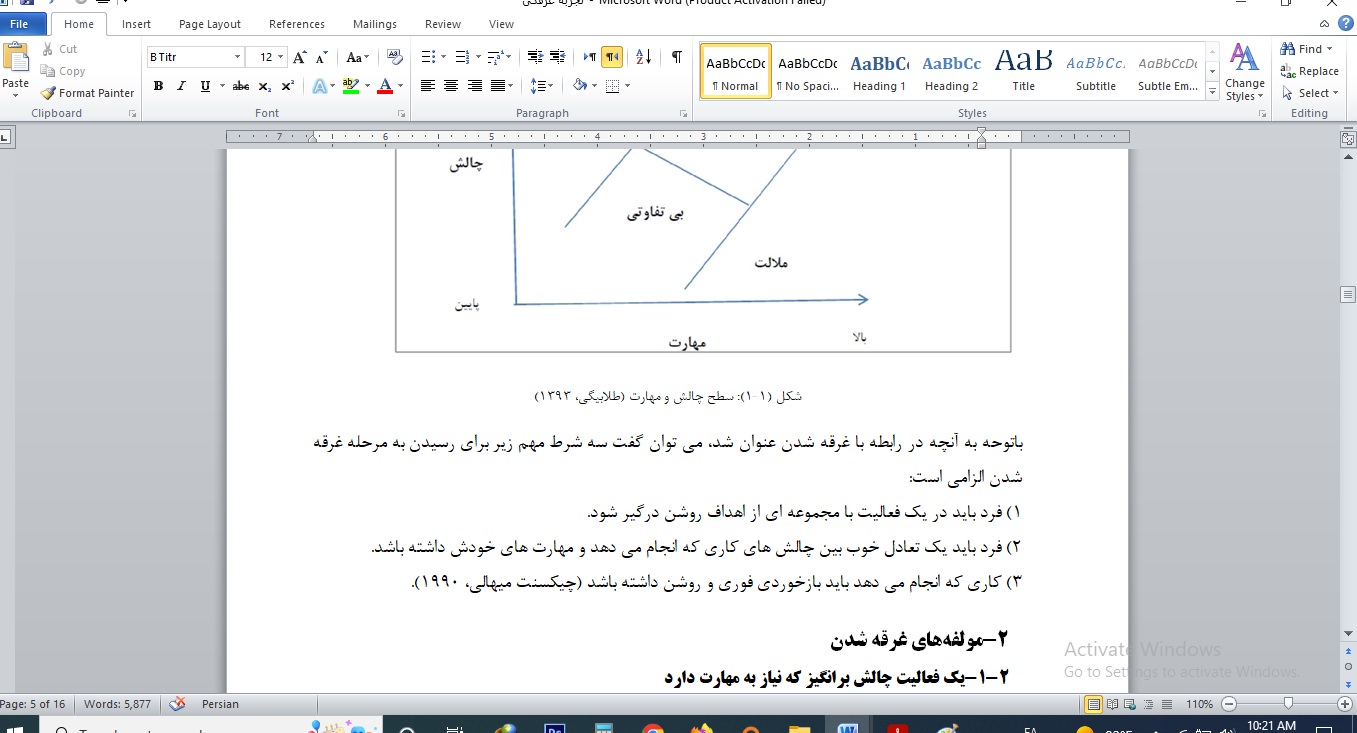
Task: Open the Line Spacing dropdown
Action: coord(538,85)
